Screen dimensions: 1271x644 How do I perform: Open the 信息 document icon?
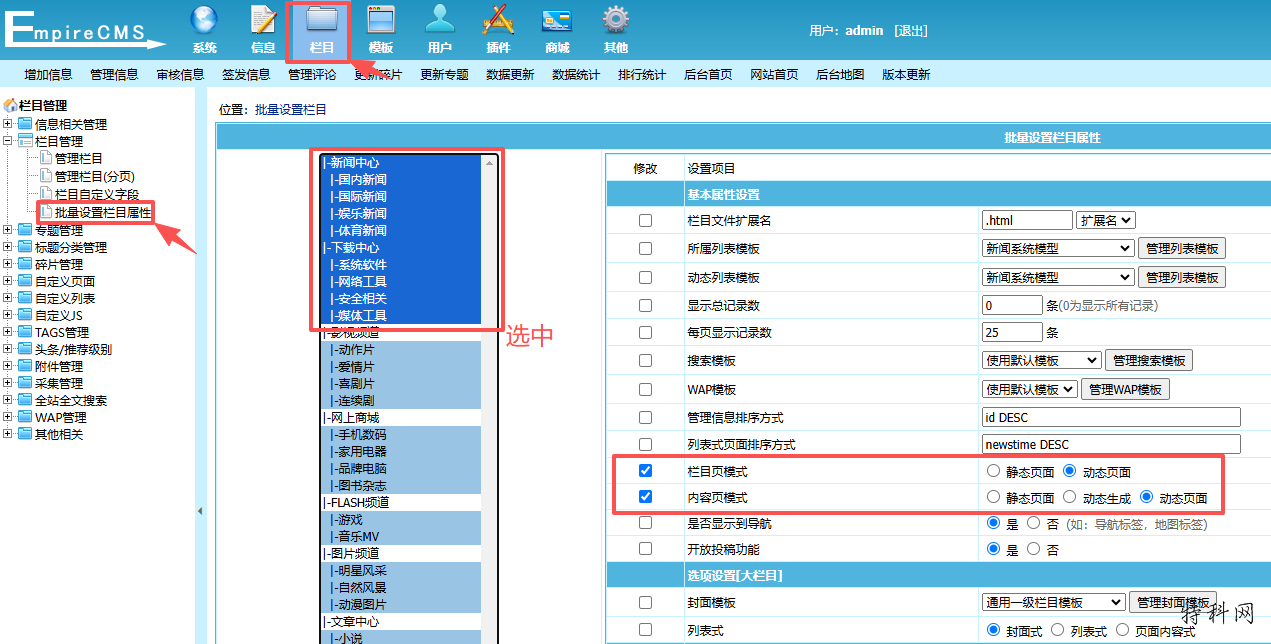click(x=263, y=20)
